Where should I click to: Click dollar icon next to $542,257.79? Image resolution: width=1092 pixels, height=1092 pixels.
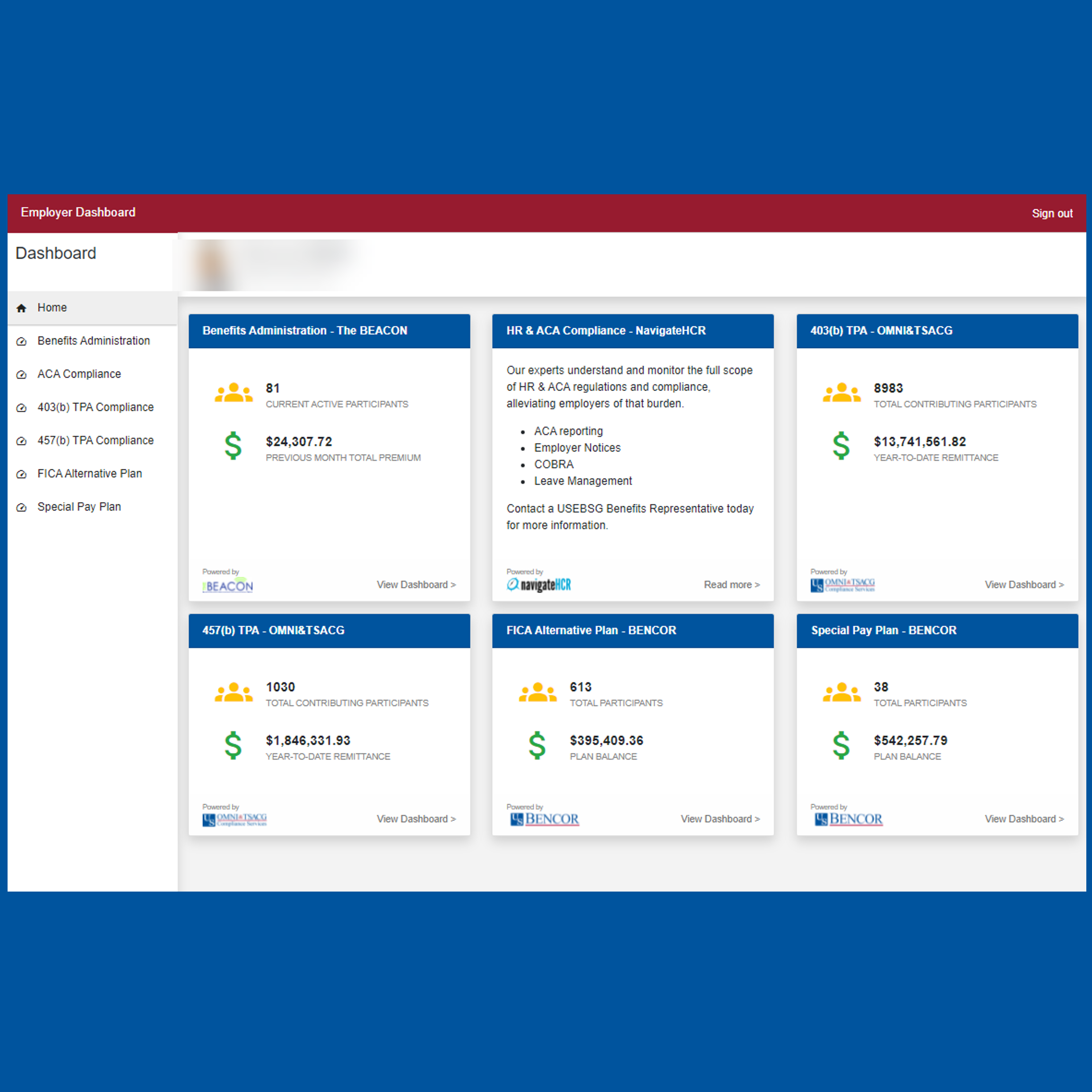(841, 745)
